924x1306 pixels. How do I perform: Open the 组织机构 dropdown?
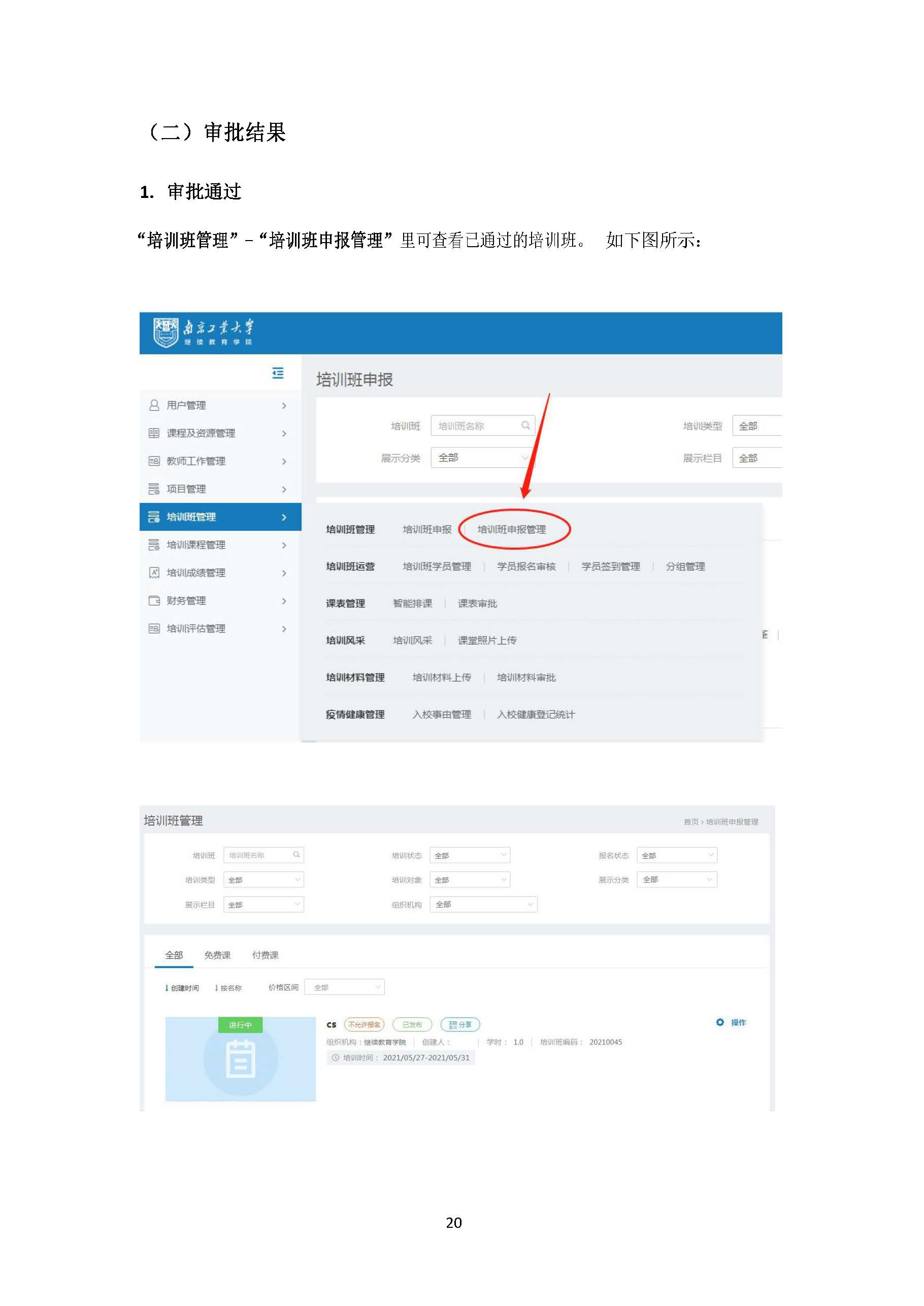(484, 904)
